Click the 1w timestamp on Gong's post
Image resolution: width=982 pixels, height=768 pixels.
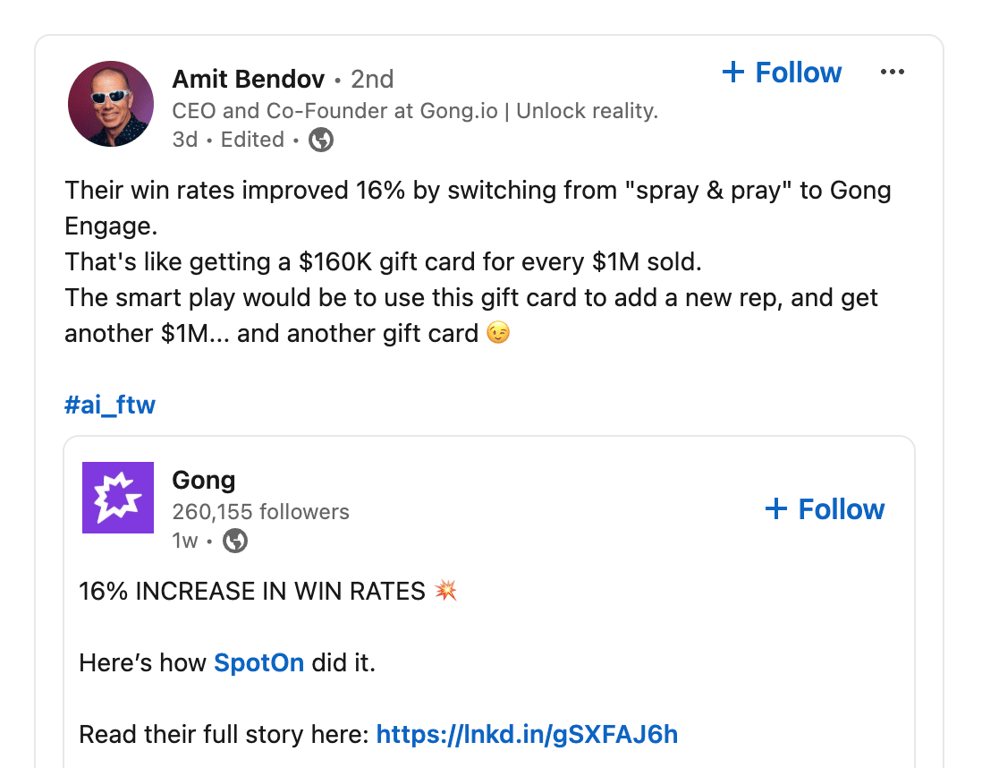[x=185, y=541]
